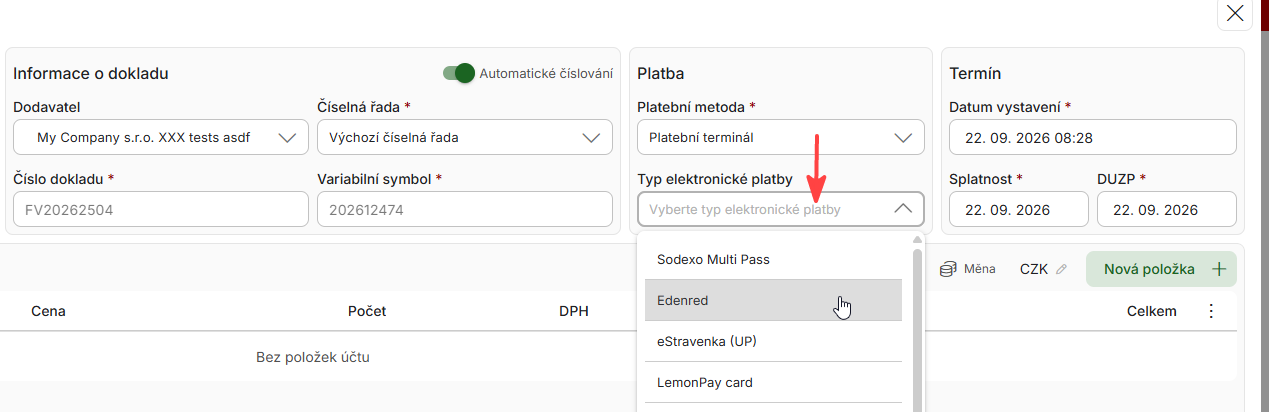Close the document dialog with X icon
Screen dimensions: 1269x412
1235,13
